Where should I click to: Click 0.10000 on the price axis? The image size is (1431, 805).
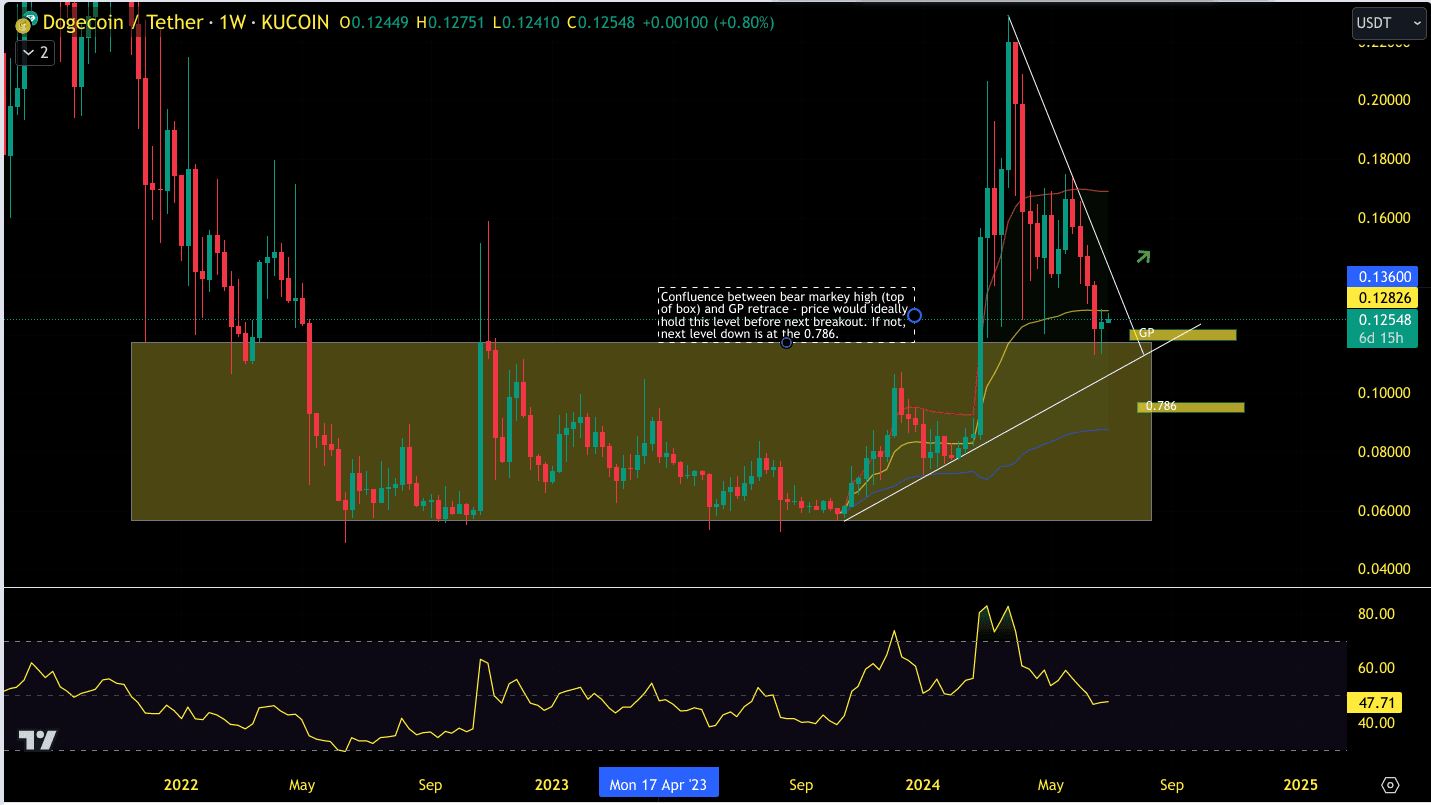pos(1383,393)
